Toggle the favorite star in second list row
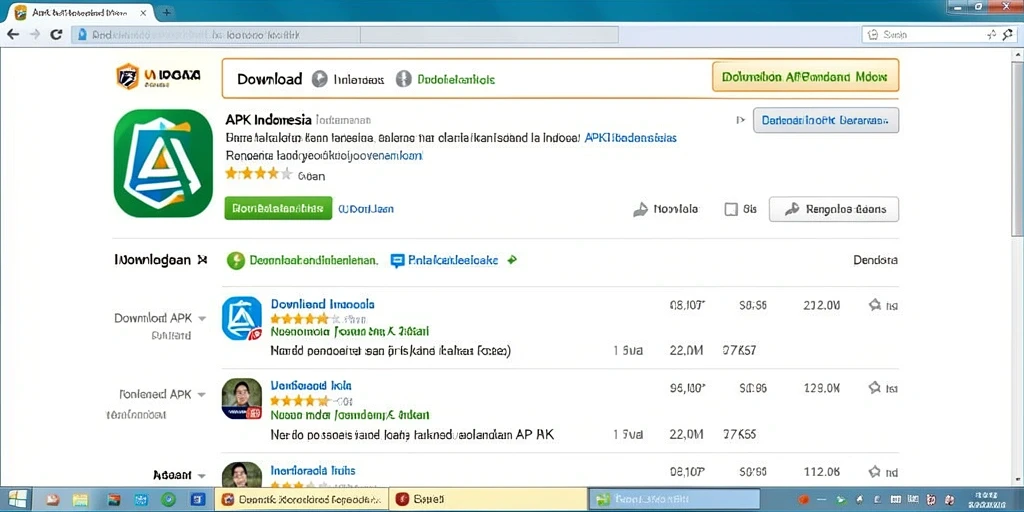The width and height of the screenshot is (1024, 512). pos(874,387)
